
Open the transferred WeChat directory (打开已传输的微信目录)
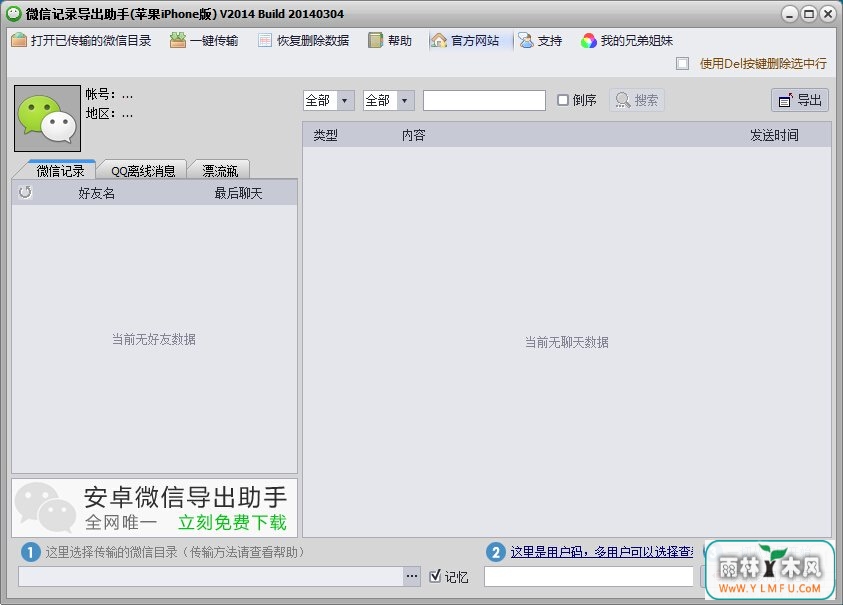[81, 40]
